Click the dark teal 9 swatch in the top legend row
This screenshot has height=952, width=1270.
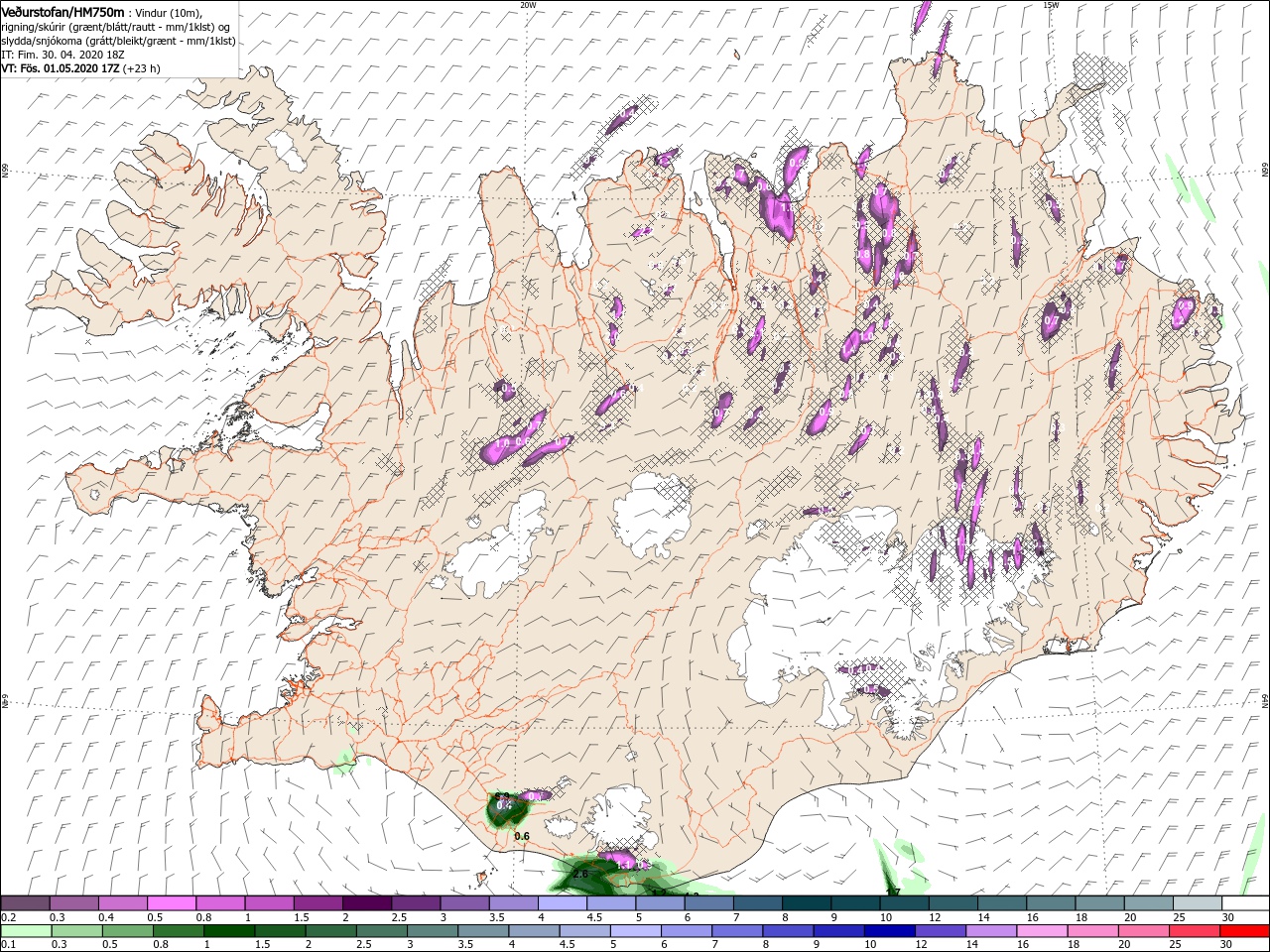(854, 903)
